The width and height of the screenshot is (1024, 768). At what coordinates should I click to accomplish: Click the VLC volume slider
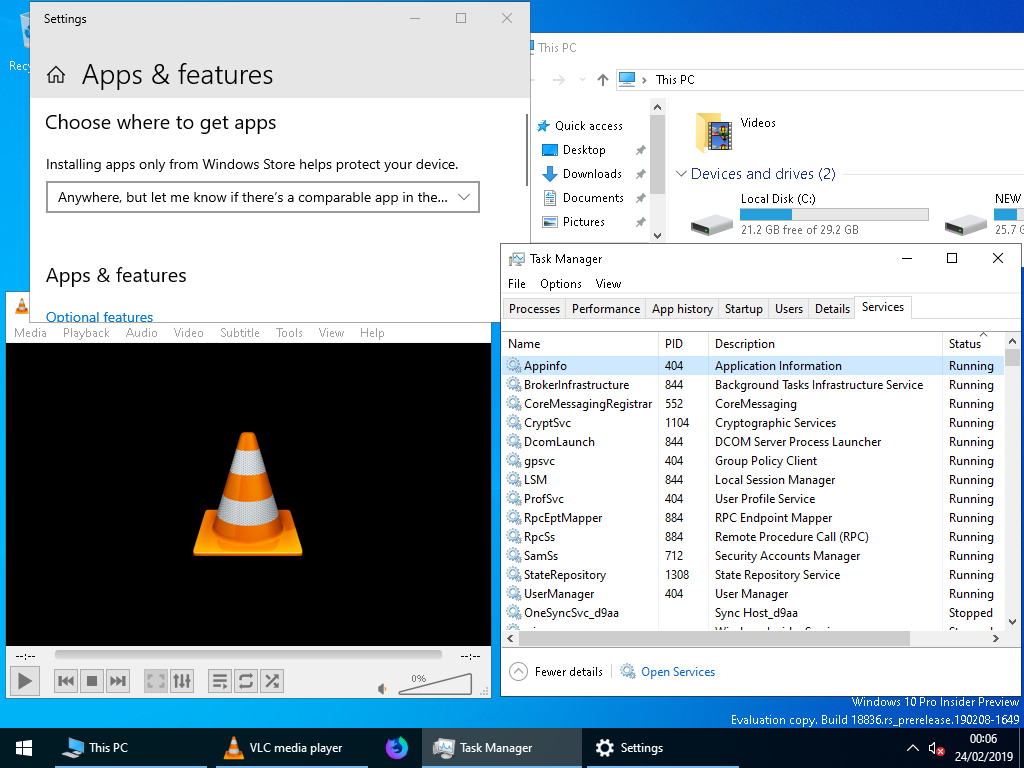coord(435,684)
